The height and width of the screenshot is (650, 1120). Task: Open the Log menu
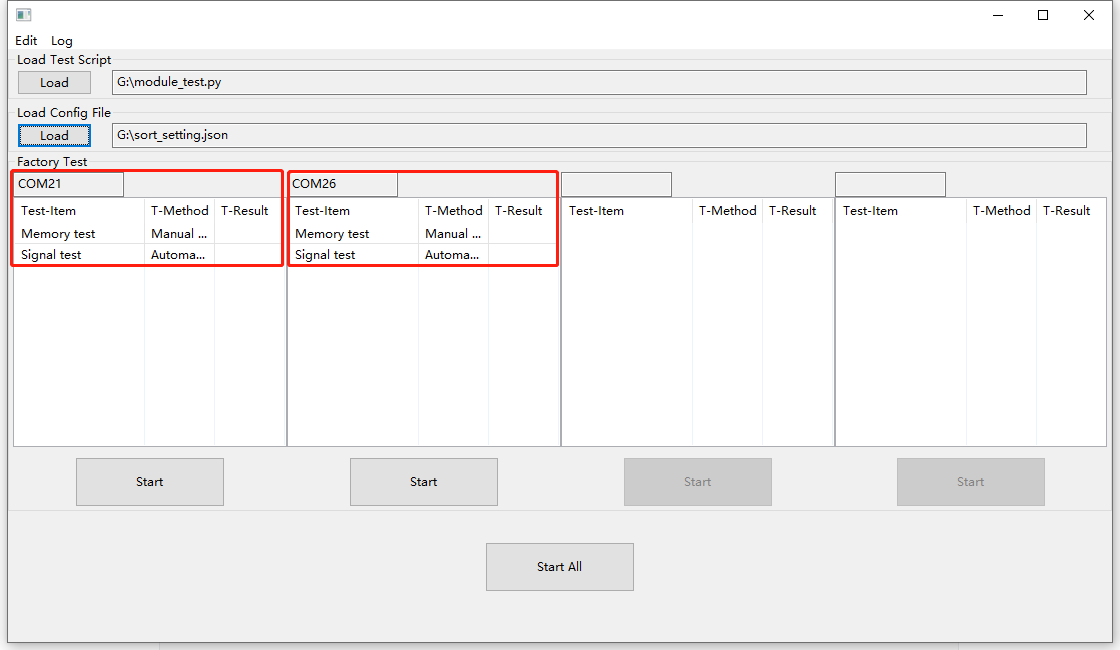(x=62, y=41)
